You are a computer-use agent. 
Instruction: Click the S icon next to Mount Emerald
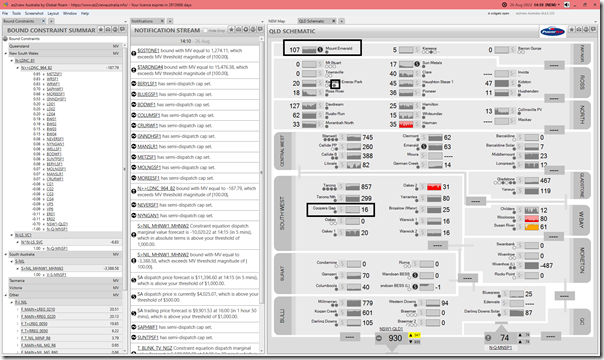click(320, 50)
